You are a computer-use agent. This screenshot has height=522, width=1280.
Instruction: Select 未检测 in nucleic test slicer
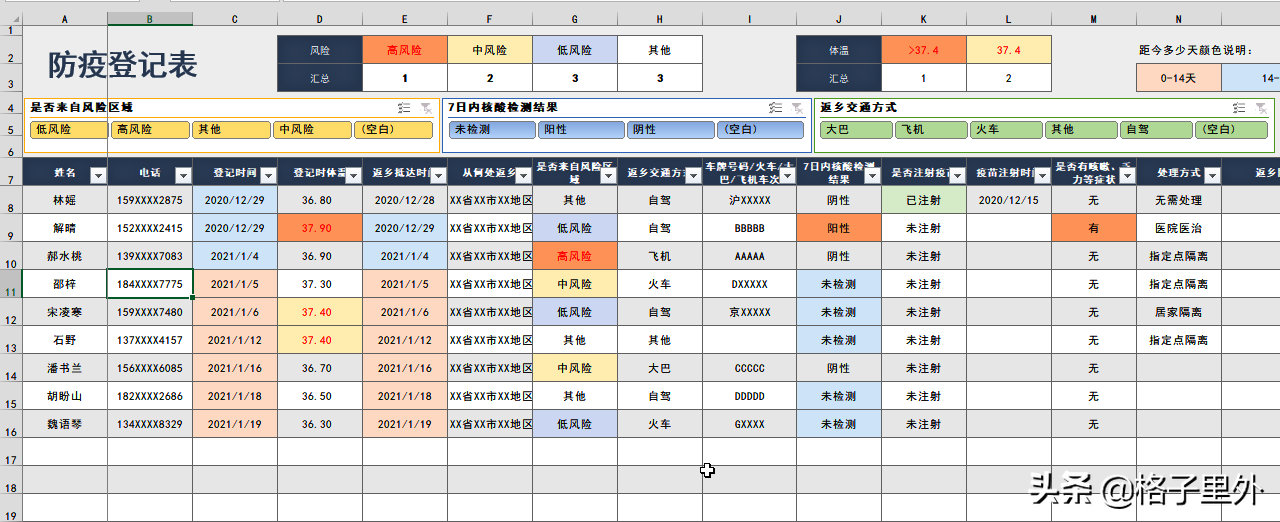click(492, 129)
